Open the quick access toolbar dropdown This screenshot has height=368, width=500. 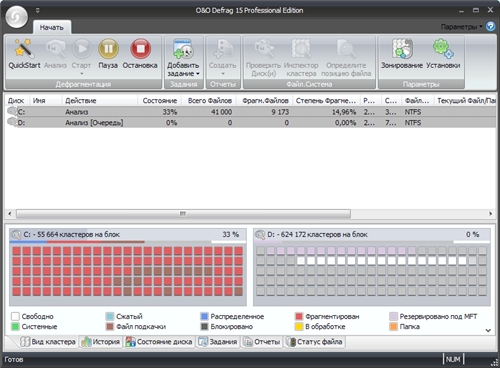tap(38, 10)
